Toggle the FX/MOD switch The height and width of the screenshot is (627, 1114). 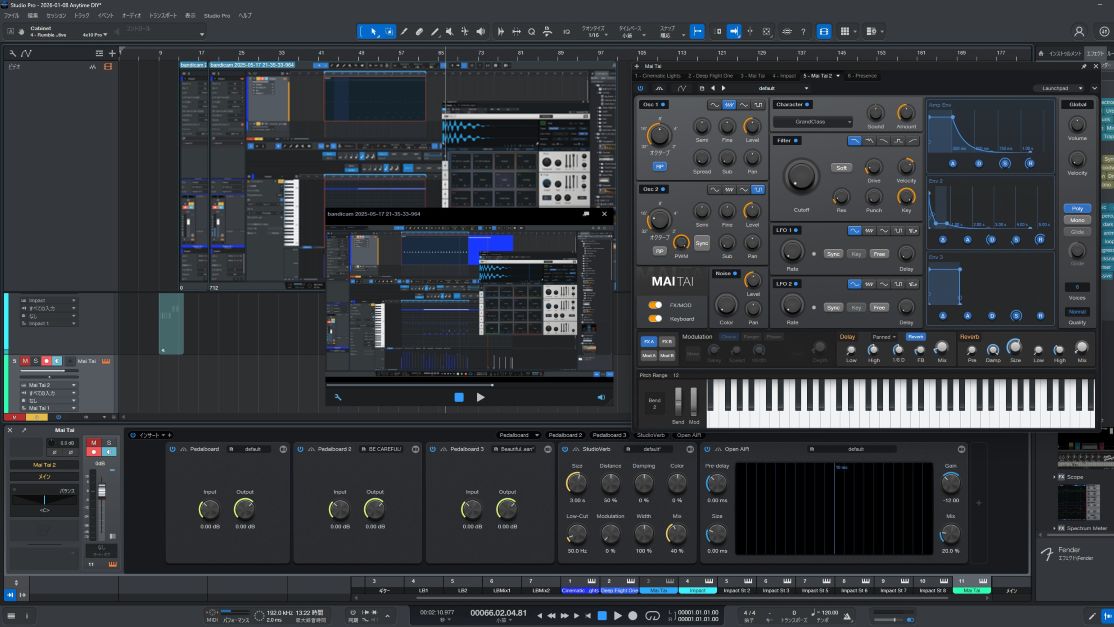(656, 305)
